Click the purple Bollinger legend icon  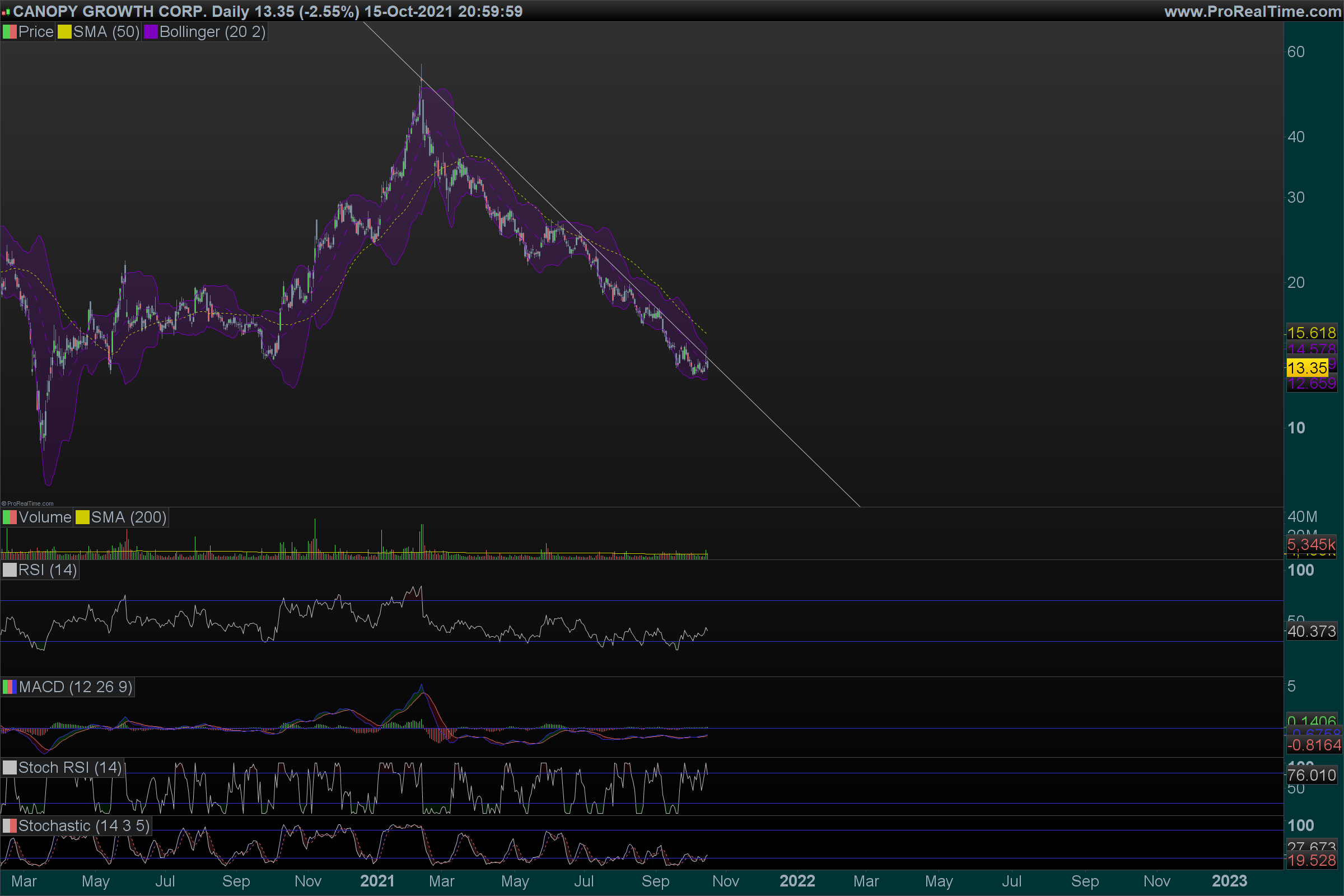[x=151, y=32]
